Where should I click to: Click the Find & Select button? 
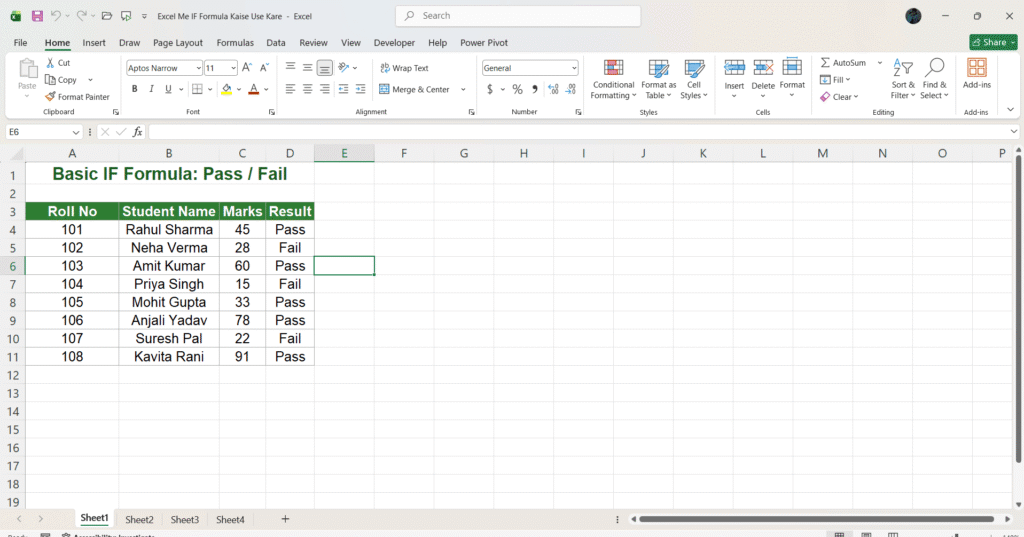935,79
